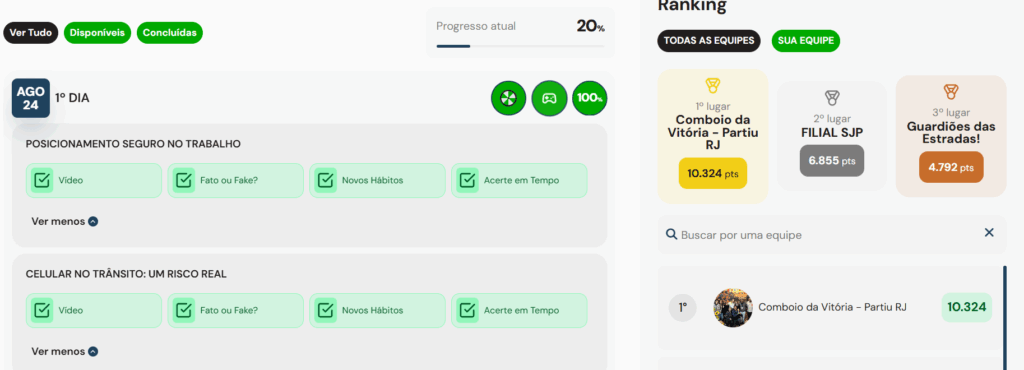Screen dimensions: 1024x370
Task: Check Fato ou Fake? in Posicionamento Seguro
Action: click(x=235, y=180)
